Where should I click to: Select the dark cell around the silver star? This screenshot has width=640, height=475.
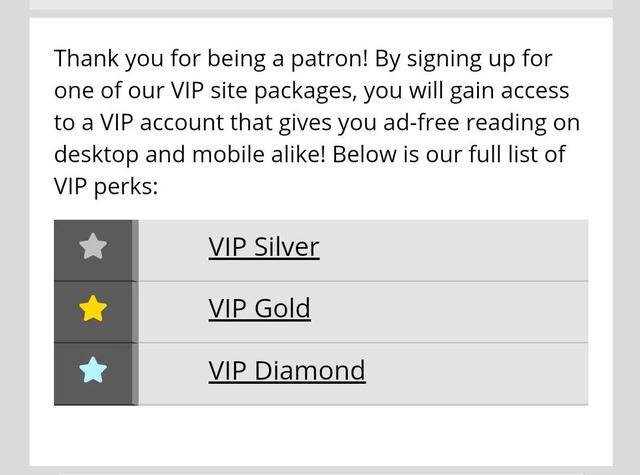click(x=93, y=250)
